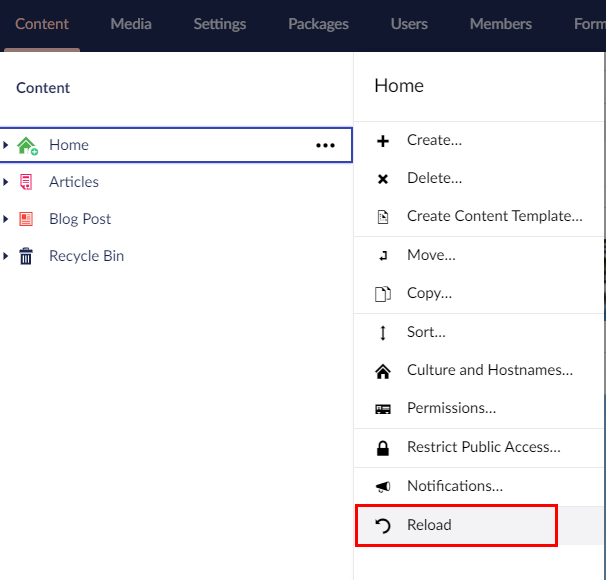Select Delete... in the Home menu
The width and height of the screenshot is (606, 580).
(x=434, y=179)
